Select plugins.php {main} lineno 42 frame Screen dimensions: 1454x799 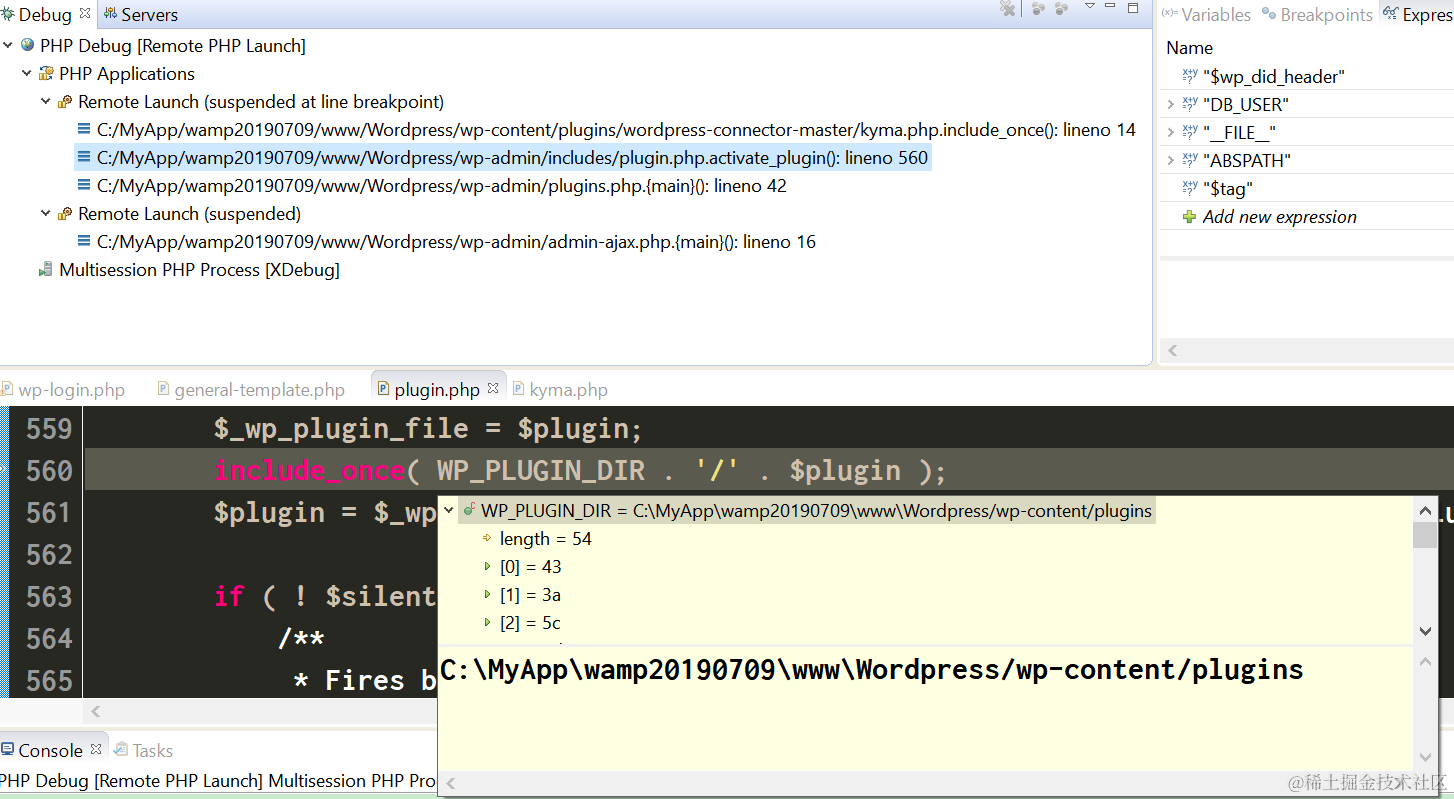click(441, 186)
